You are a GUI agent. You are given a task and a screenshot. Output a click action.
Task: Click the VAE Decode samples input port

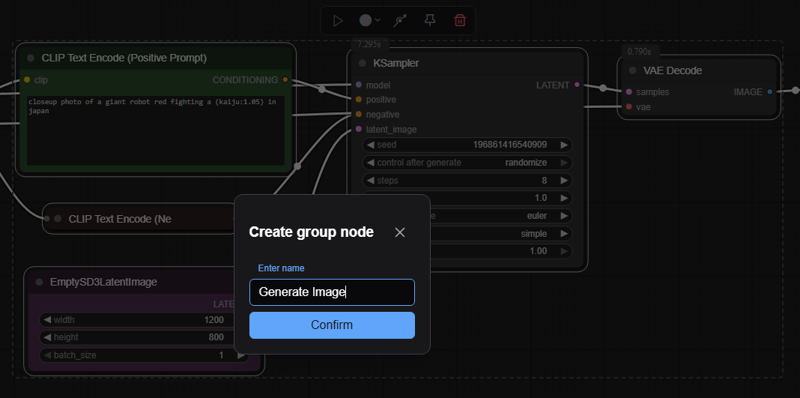(629, 92)
